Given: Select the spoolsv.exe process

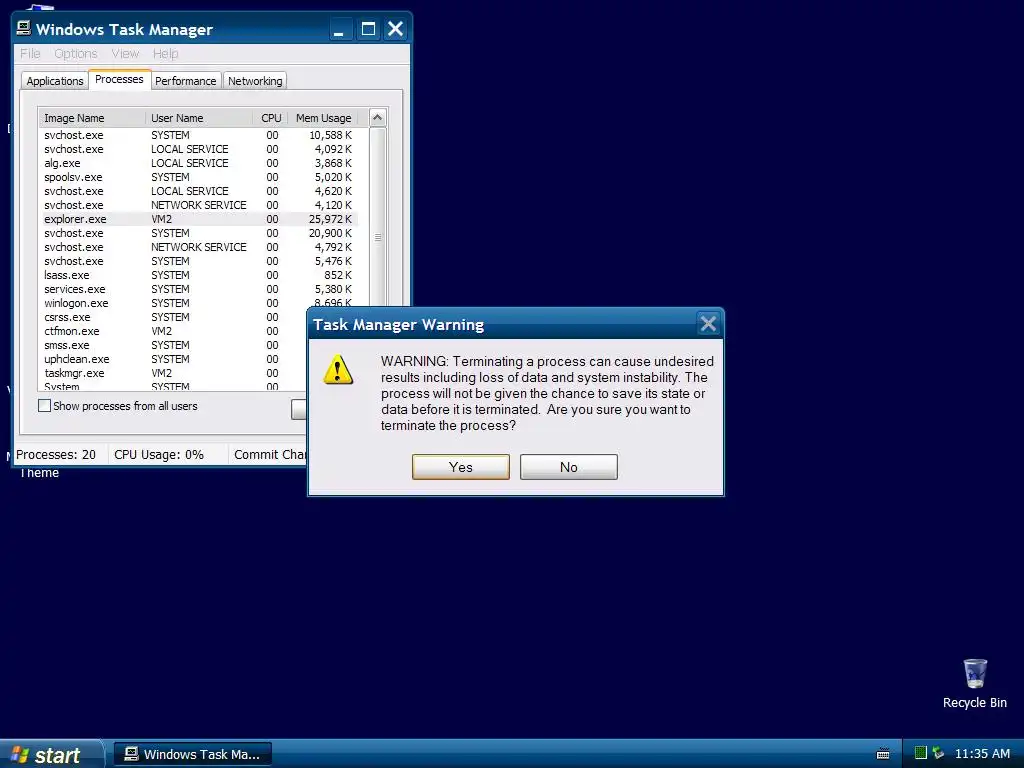Looking at the screenshot, I should (x=200, y=177).
